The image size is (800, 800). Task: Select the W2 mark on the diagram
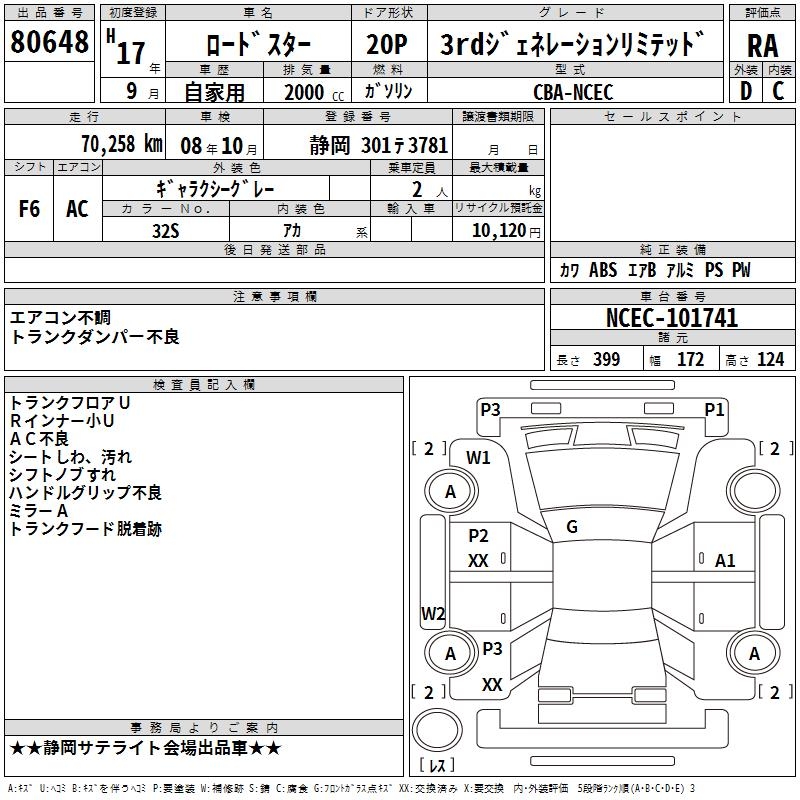[433, 613]
